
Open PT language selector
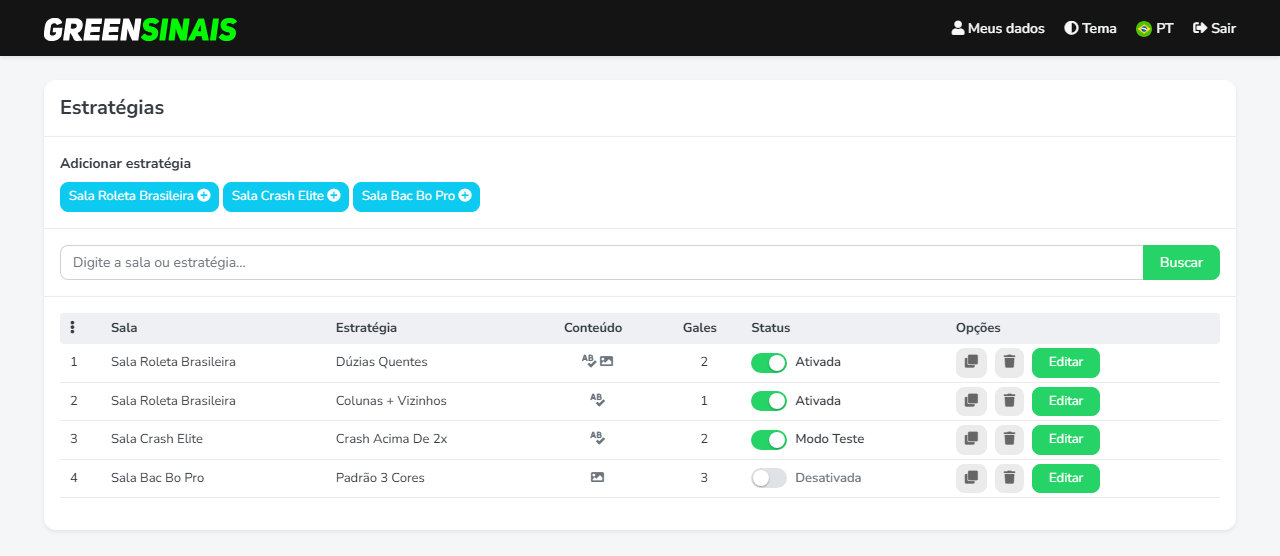click(x=1155, y=28)
